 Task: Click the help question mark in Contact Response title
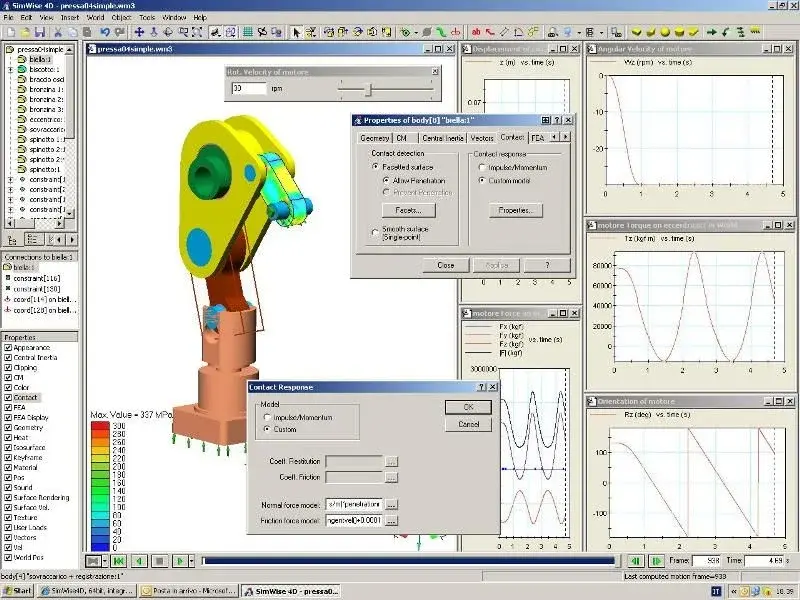pos(482,387)
